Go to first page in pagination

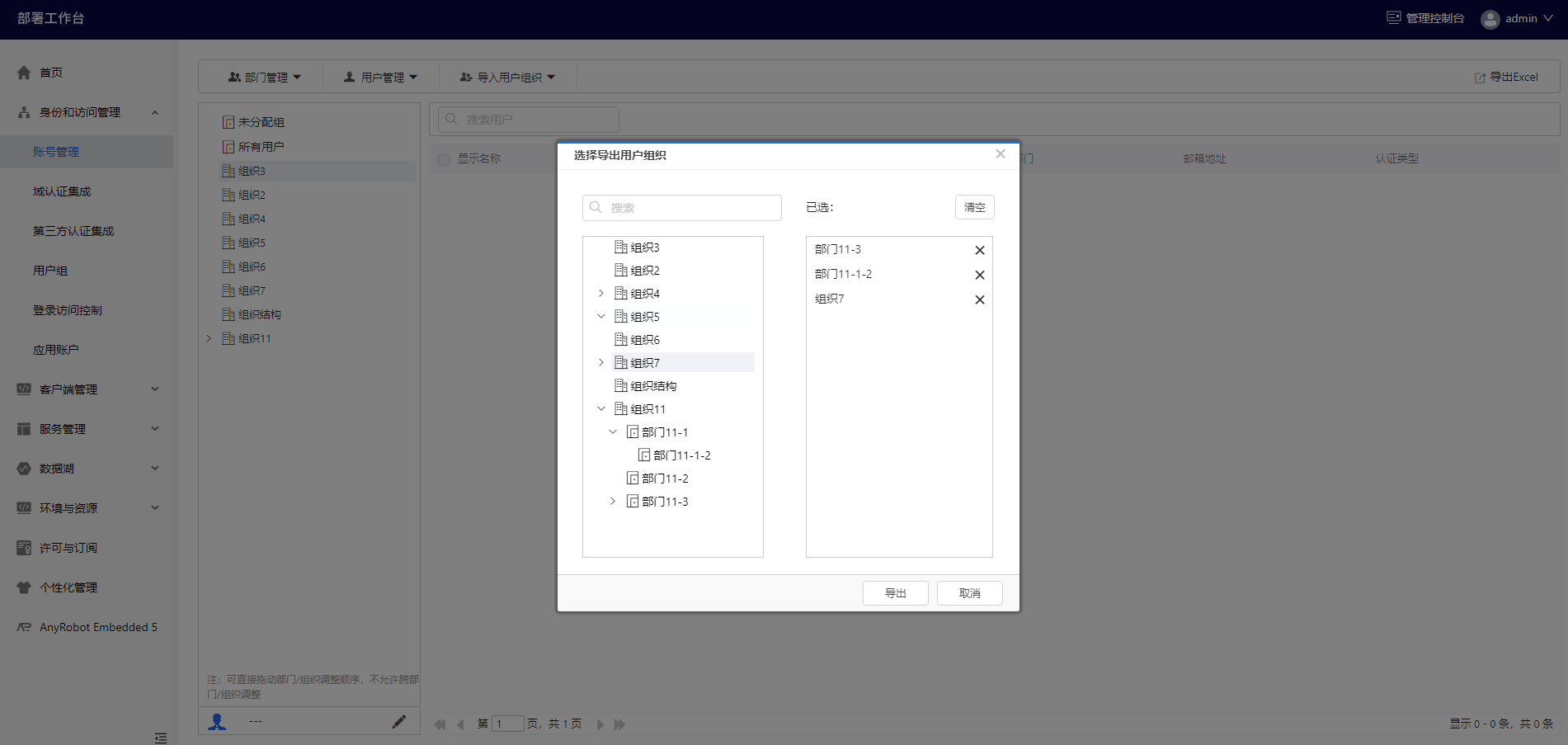pyautogui.click(x=440, y=724)
